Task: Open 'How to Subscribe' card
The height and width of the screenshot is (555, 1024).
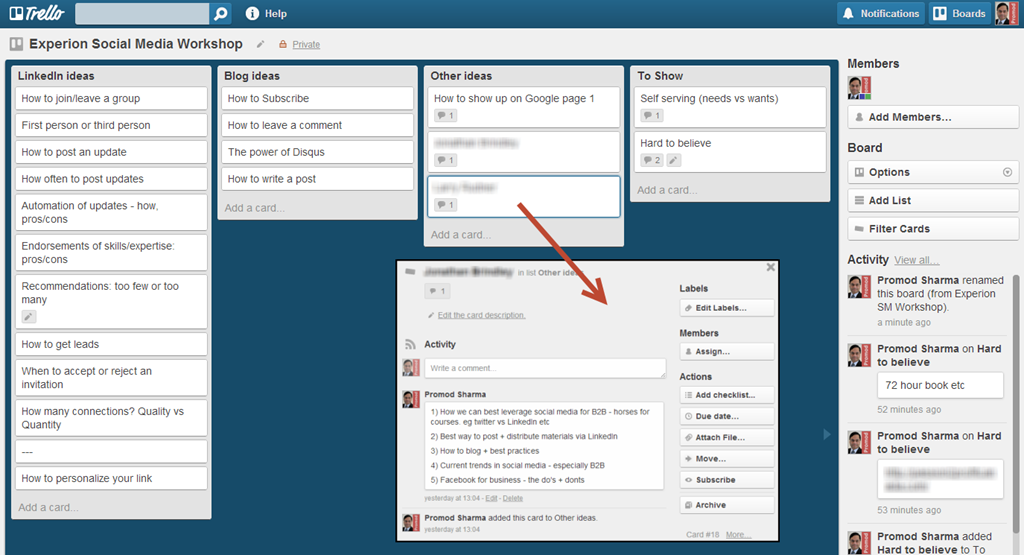Action: 317,99
